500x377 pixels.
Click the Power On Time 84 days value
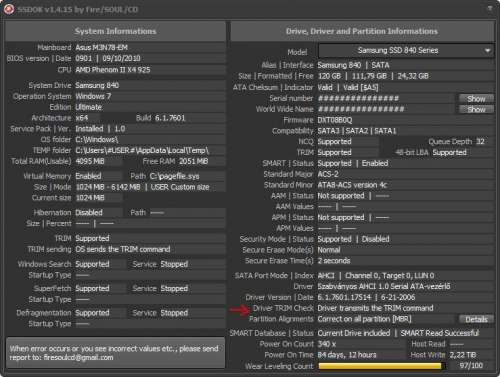[x=347, y=355]
